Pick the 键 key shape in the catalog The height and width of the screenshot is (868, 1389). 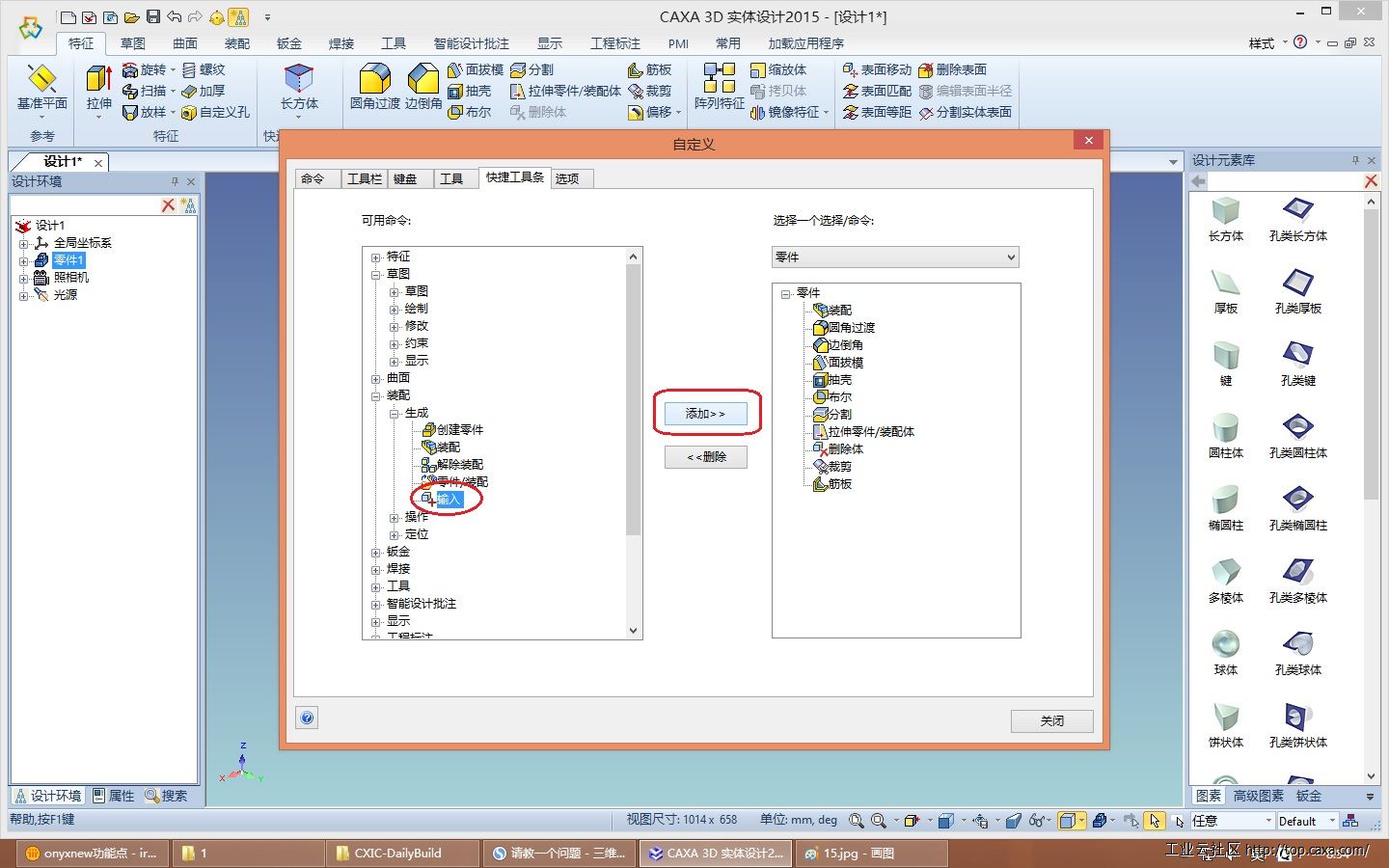tap(1225, 365)
